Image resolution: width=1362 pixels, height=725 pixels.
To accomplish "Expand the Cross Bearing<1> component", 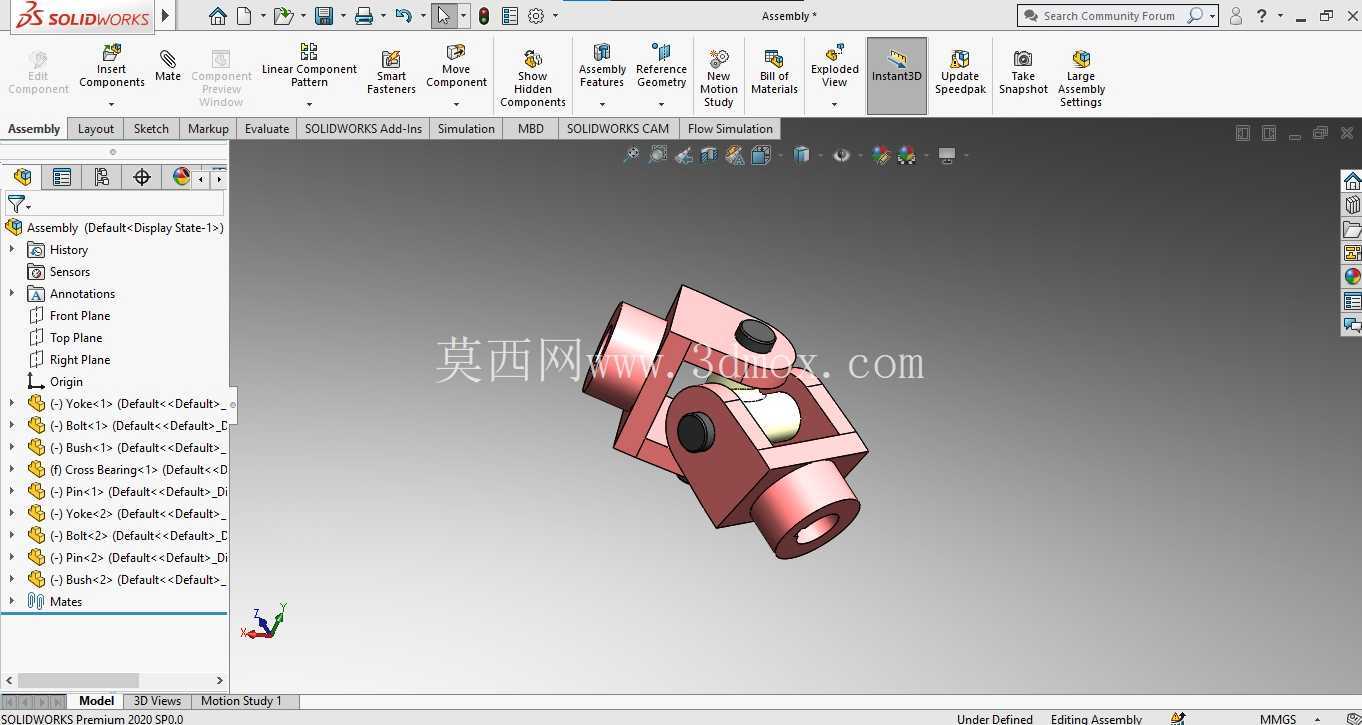I will [12, 469].
